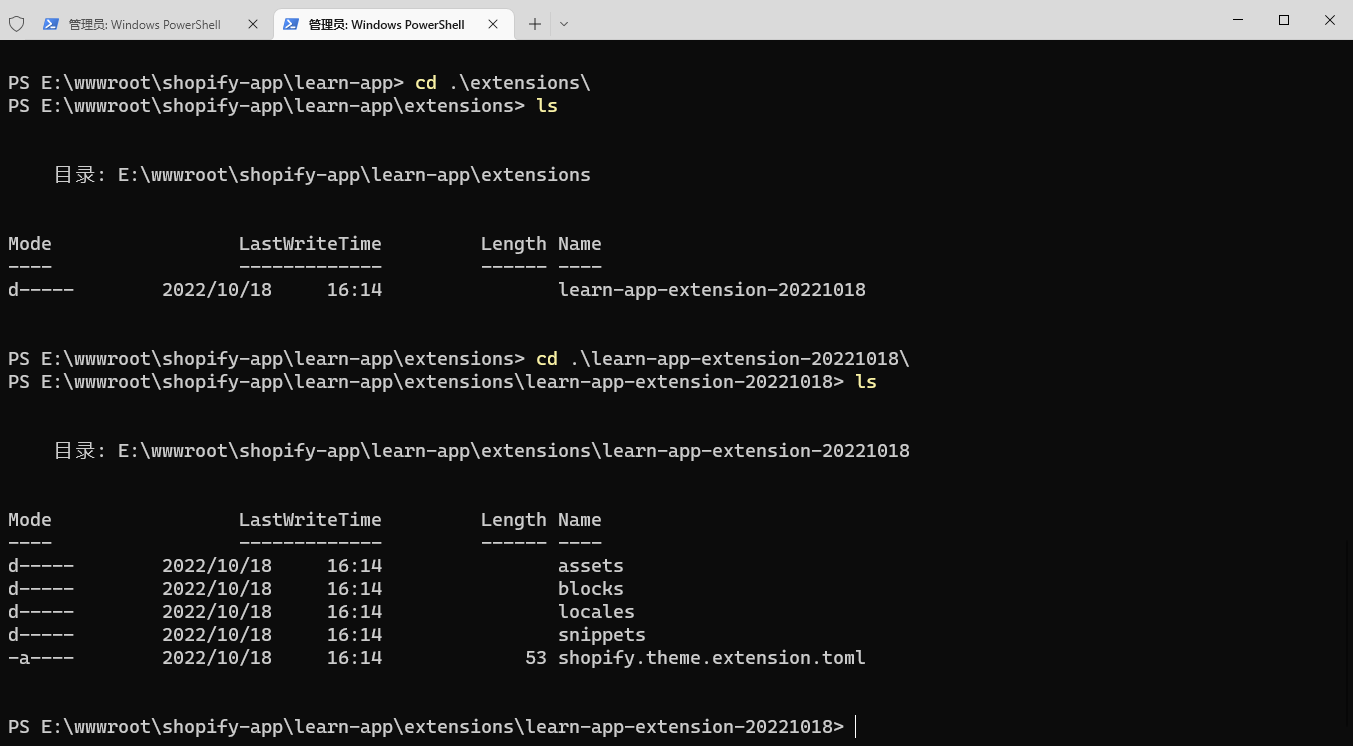The image size is (1353, 746).
Task: Expand the new tab profile dropdown chevron
Action: (564, 24)
